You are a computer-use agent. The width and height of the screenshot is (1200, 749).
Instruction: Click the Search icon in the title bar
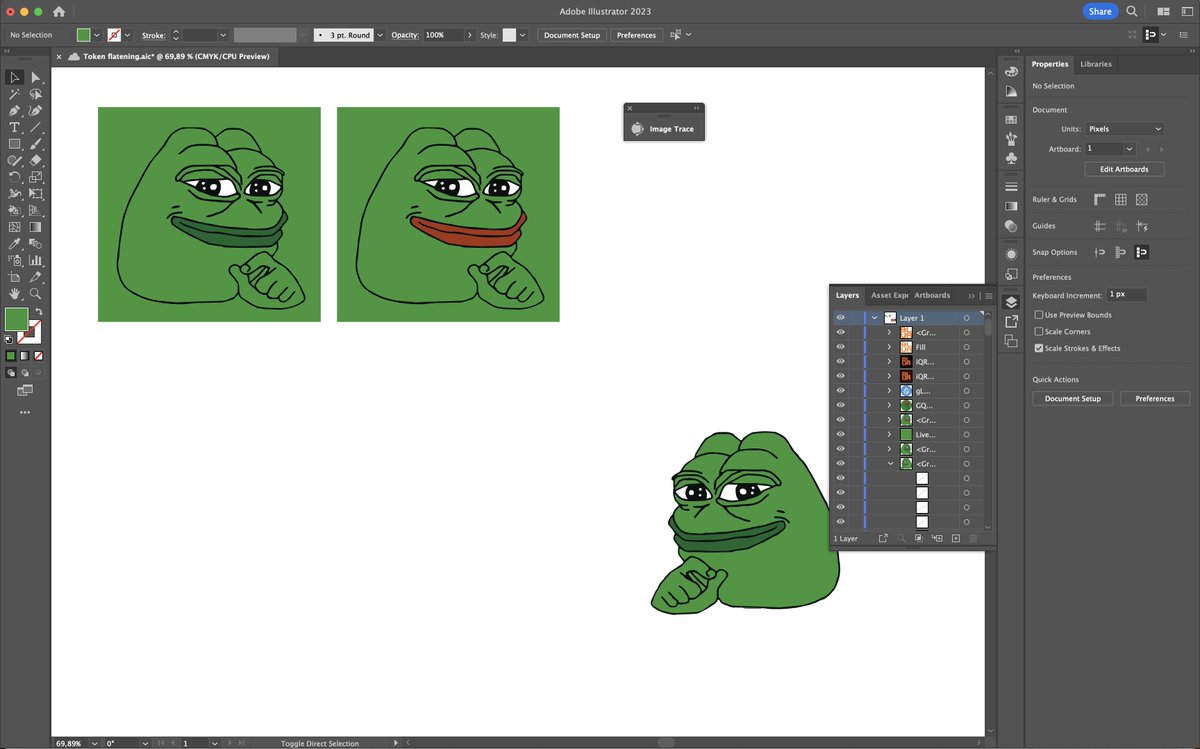coord(1131,11)
